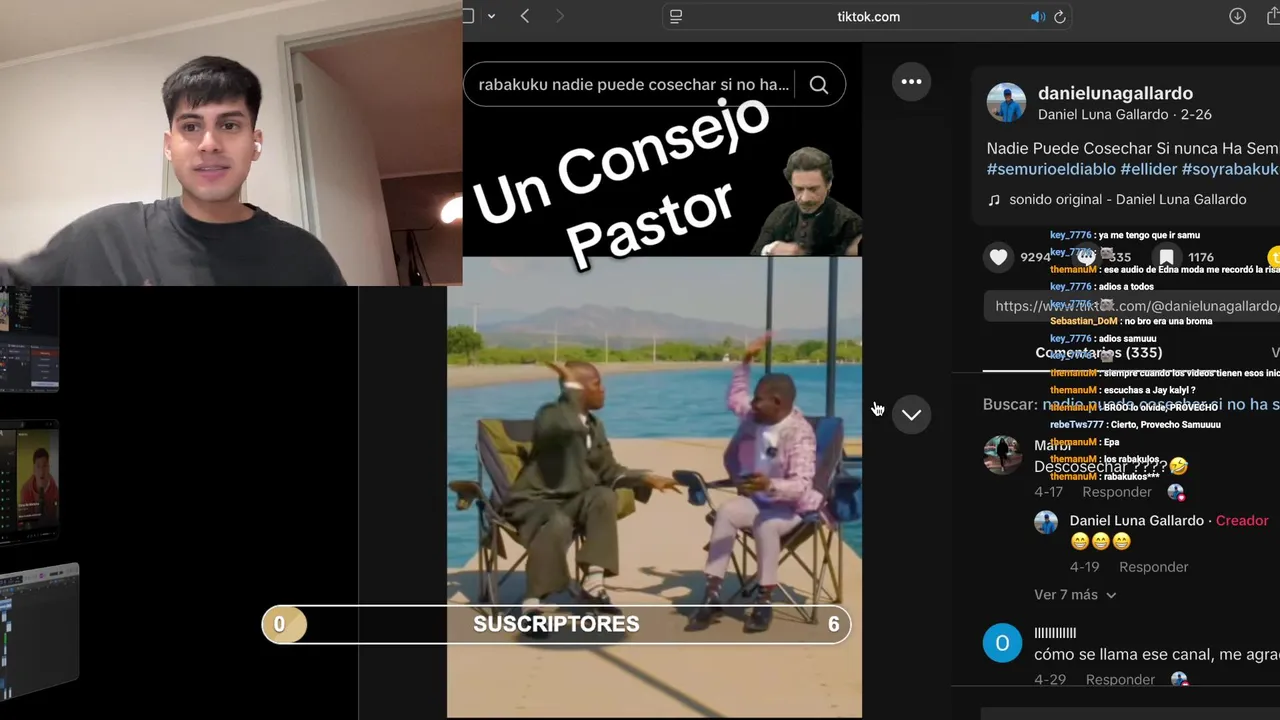1280x720 pixels.
Task: Click Safari back arrow button
Action: [525, 16]
